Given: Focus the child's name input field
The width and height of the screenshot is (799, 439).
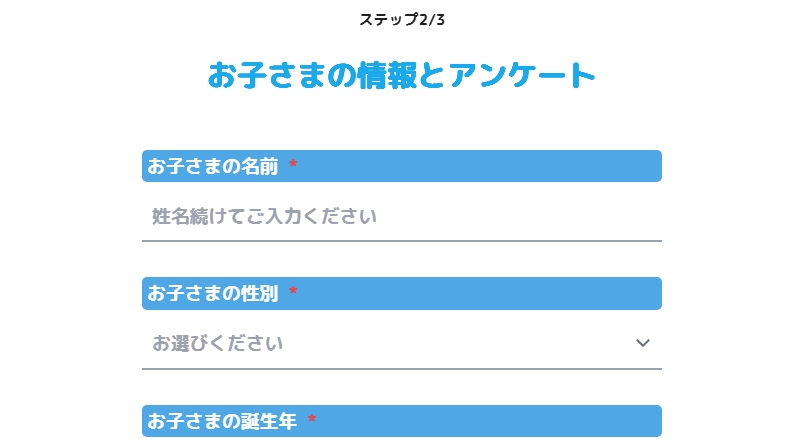Looking at the screenshot, I should pyautogui.click(x=402, y=216).
